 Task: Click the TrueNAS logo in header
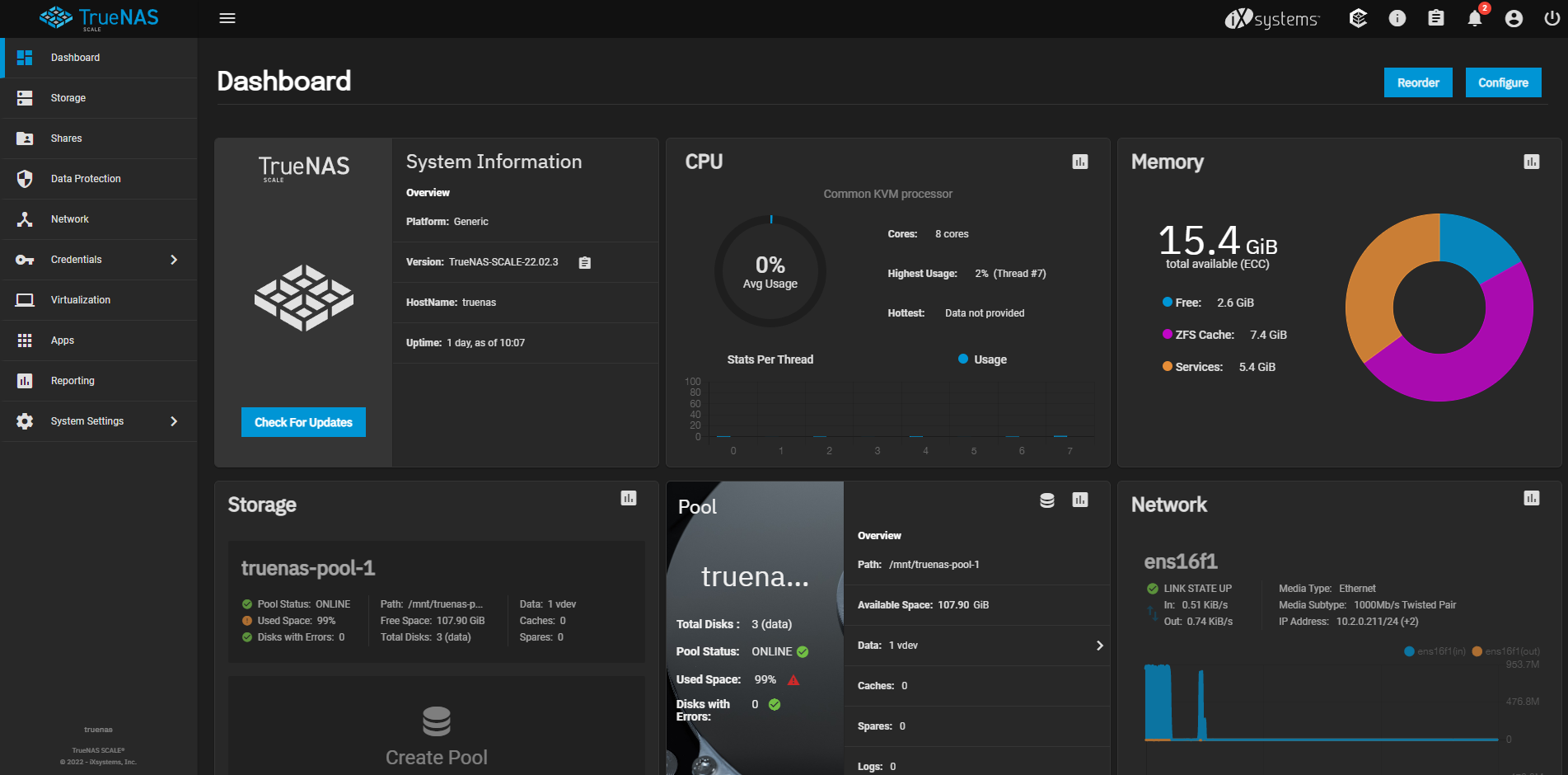(x=99, y=18)
